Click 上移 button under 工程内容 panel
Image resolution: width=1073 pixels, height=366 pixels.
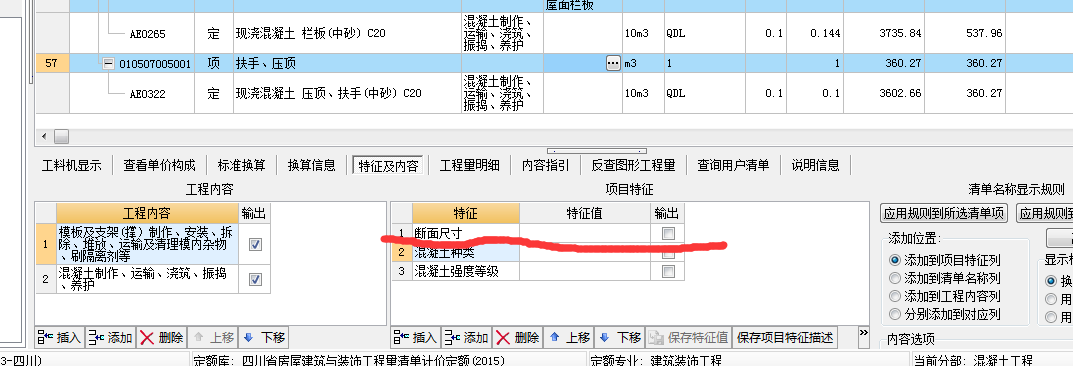(x=213, y=337)
